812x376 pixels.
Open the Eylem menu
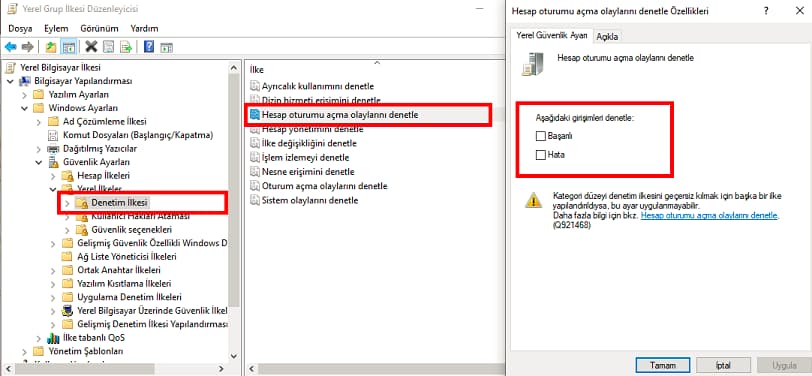tap(56, 28)
